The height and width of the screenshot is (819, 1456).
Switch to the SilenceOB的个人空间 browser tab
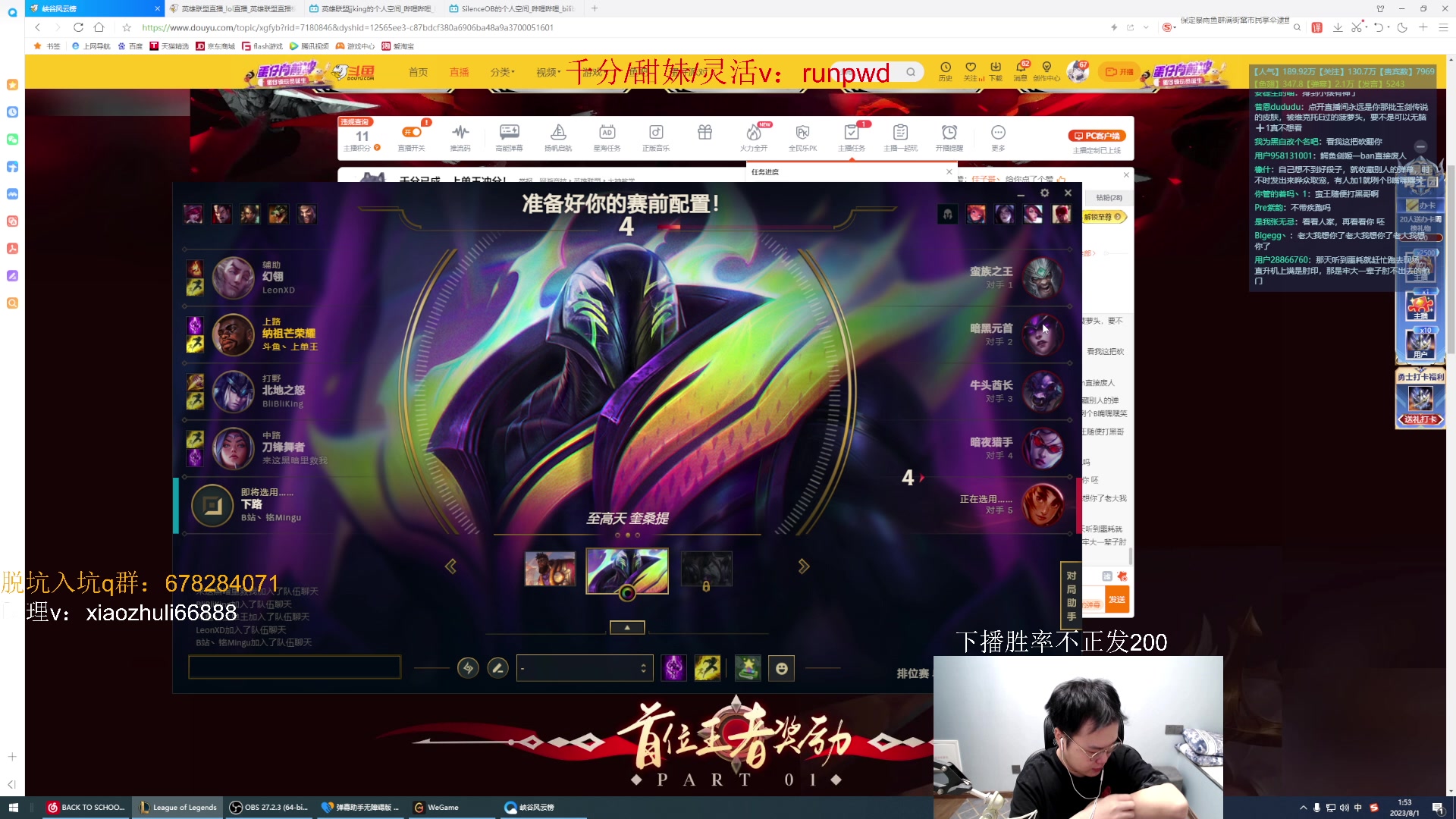[500, 9]
